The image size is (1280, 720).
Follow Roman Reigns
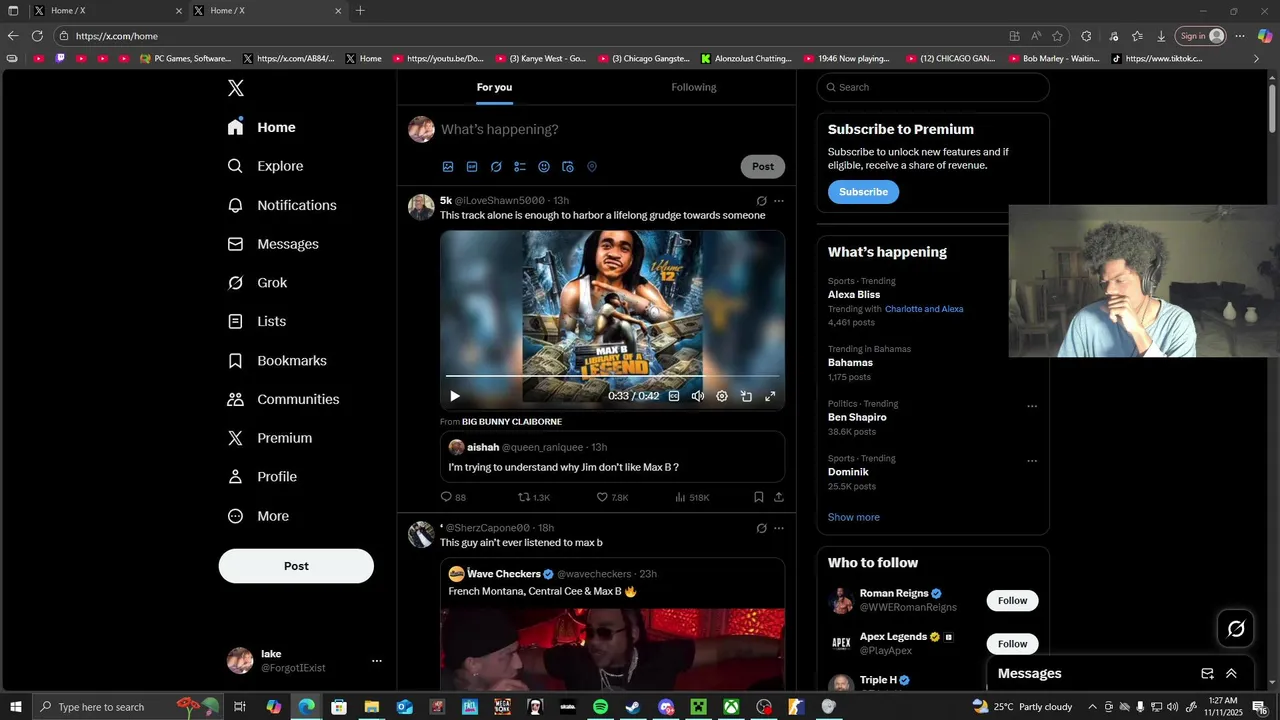coord(1012,601)
